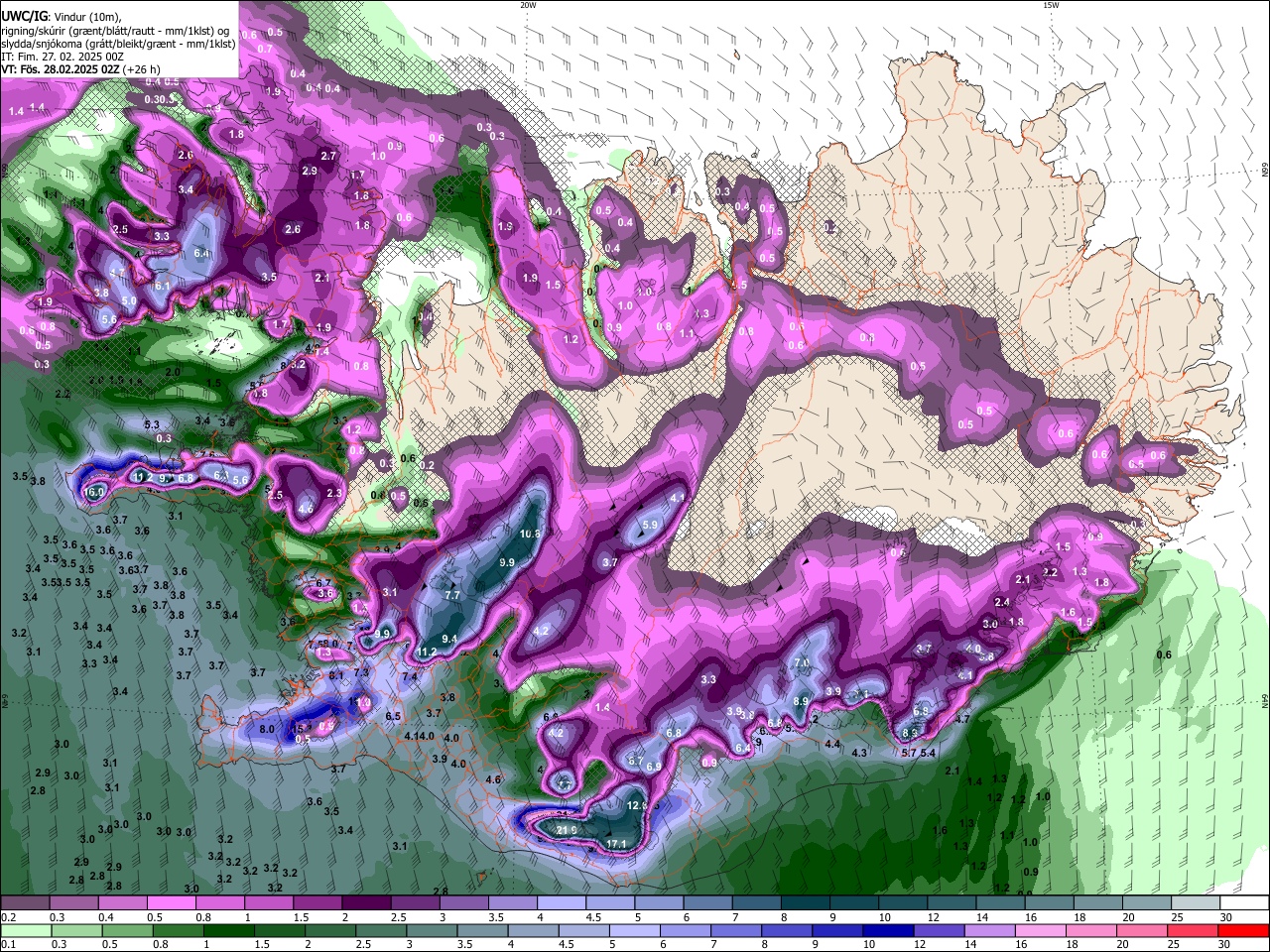The image size is (1270, 952).
Task: Click the bold UWC/IG title text
Action: [22, 16]
